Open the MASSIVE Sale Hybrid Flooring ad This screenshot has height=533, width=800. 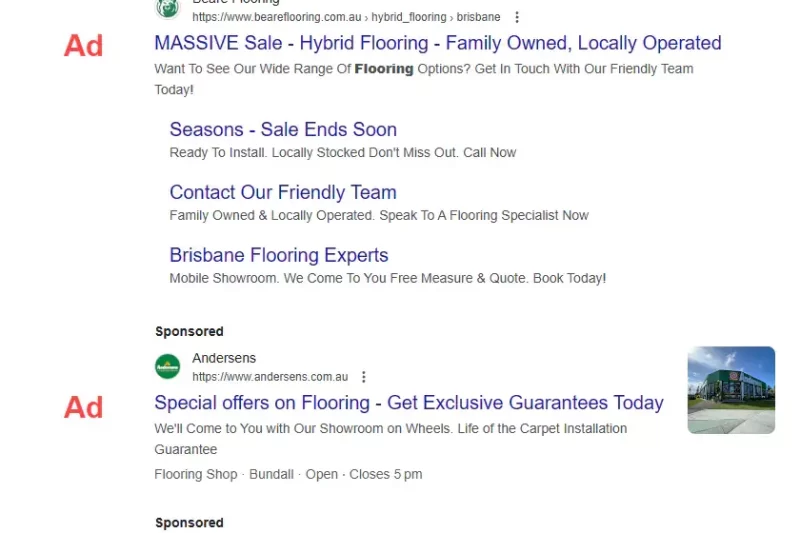coord(437,43)
